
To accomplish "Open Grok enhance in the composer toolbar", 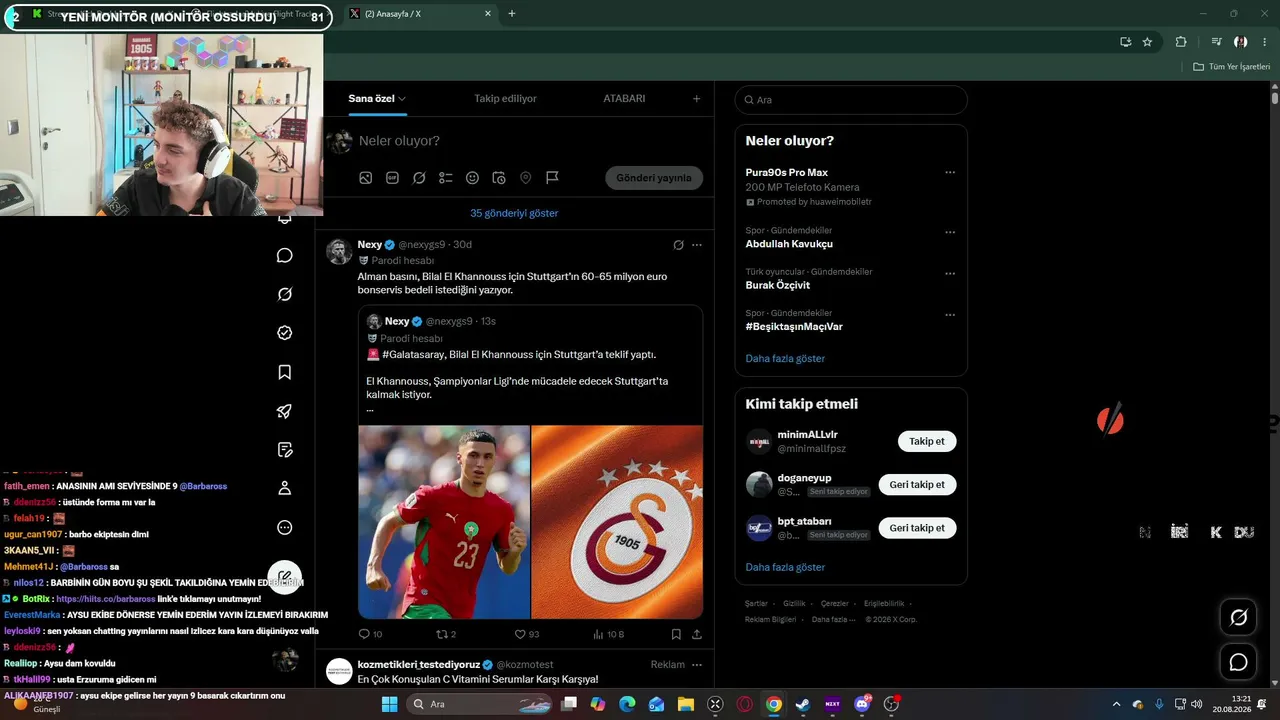I will 419,178.
